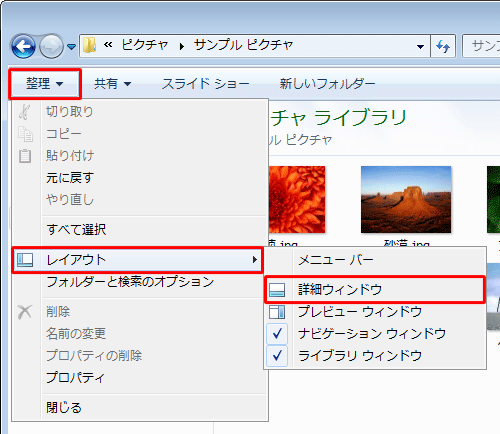Open the recent pages dropdown arrow
The width and height of the screenshot is (500, 434).
pos(71,47)
